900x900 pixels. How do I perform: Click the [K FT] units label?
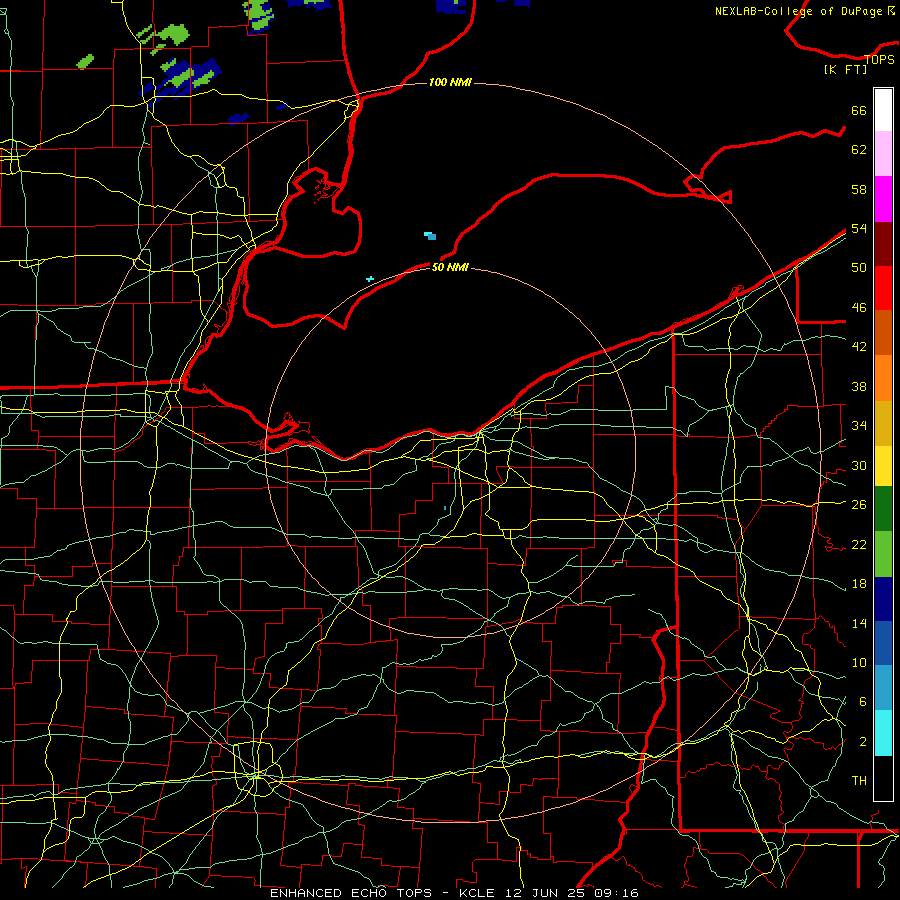845,69
